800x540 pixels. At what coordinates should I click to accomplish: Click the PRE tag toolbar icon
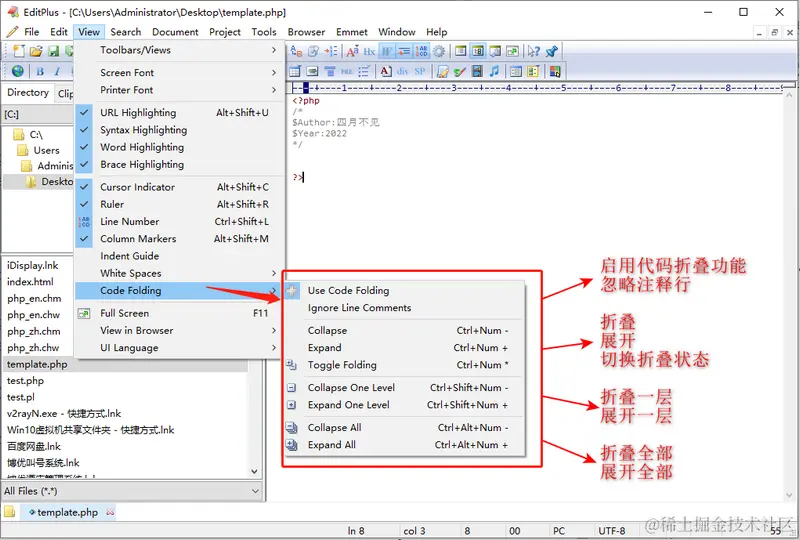(347, 71)
